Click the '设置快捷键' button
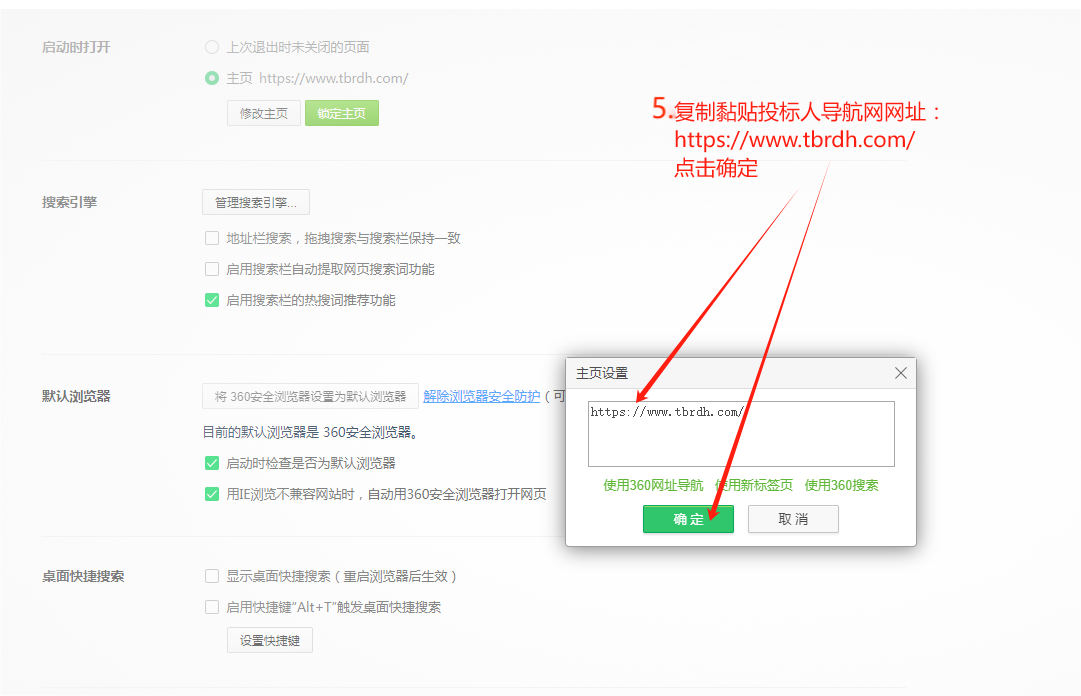The height and width of the screenshot is (696, 1081). pos(270,640)
